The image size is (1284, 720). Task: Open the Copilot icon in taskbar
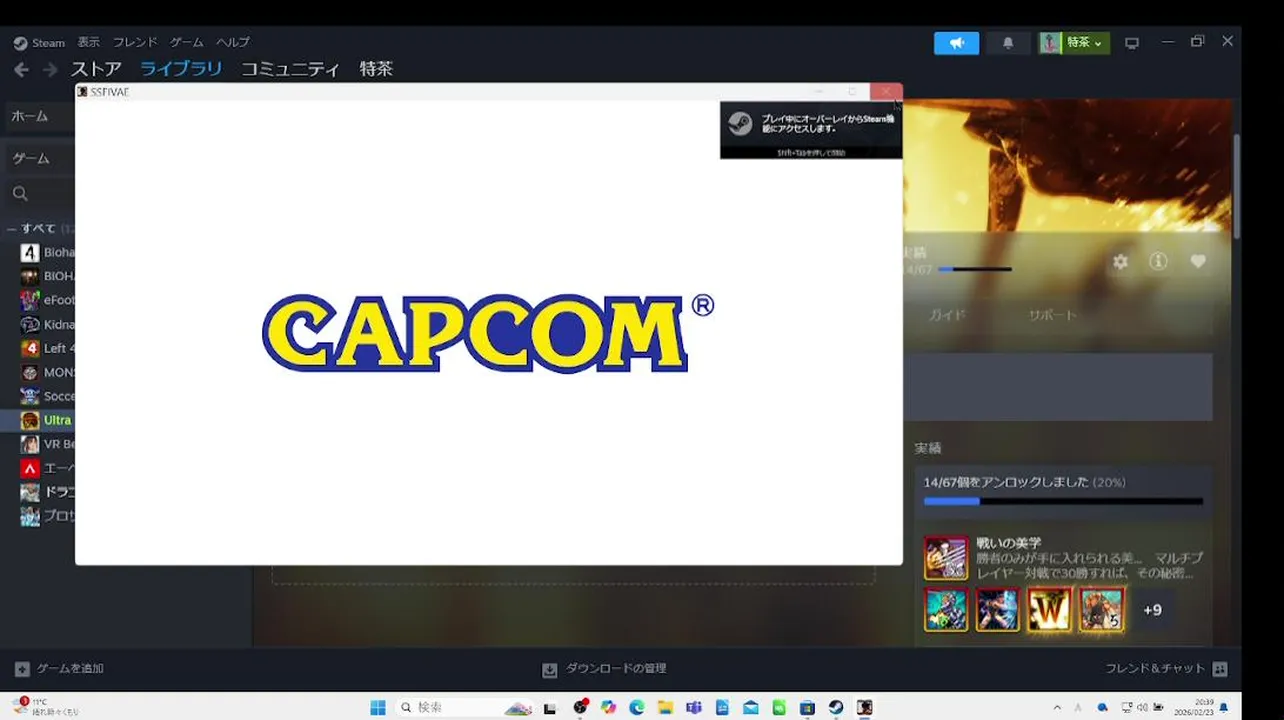[x=608, y=707]
